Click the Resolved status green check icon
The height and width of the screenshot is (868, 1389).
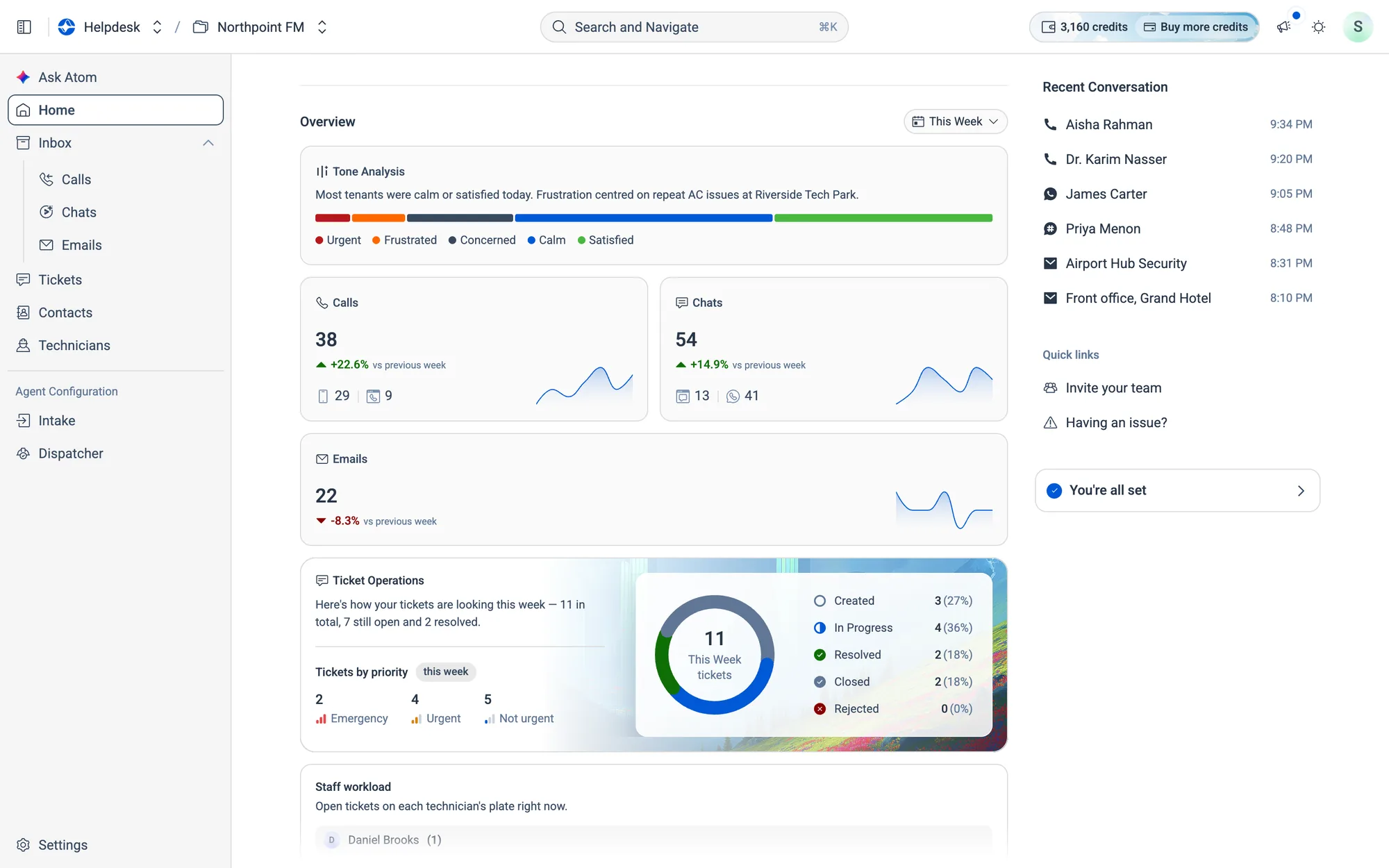[x=820, y=655]
